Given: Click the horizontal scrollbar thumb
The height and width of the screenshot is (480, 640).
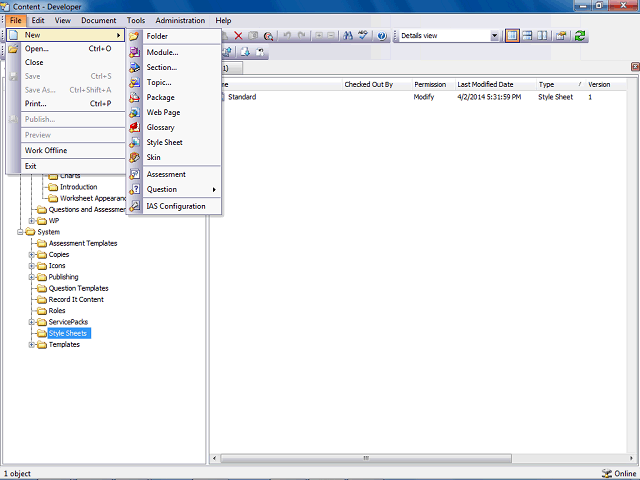Looking at the screenshot, I should (x=366, y=458).
